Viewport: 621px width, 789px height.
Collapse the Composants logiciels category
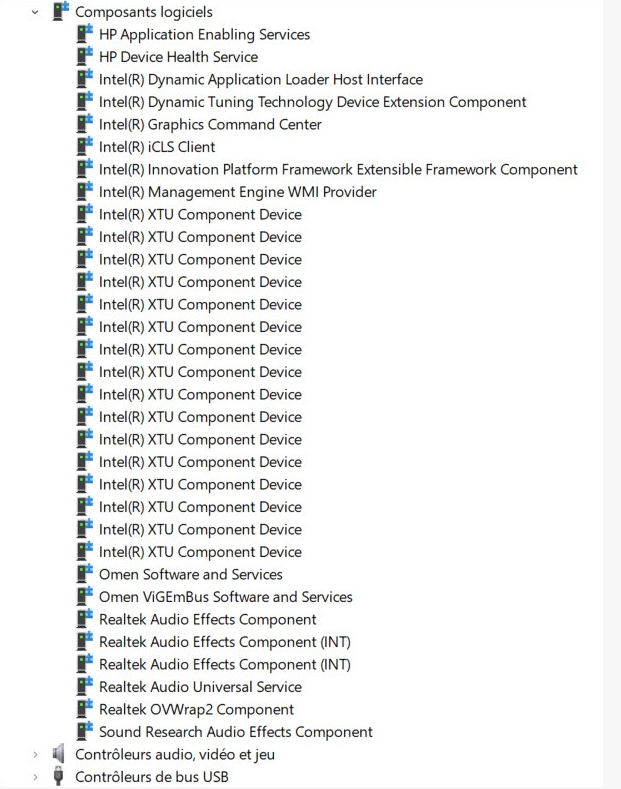(x=35, y=12)
